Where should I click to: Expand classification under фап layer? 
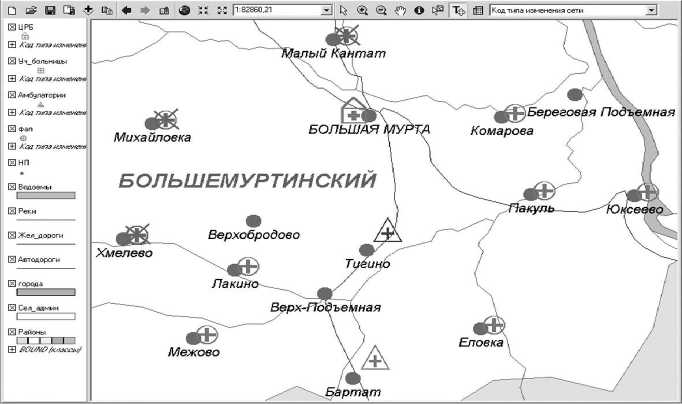pos(12,146)
